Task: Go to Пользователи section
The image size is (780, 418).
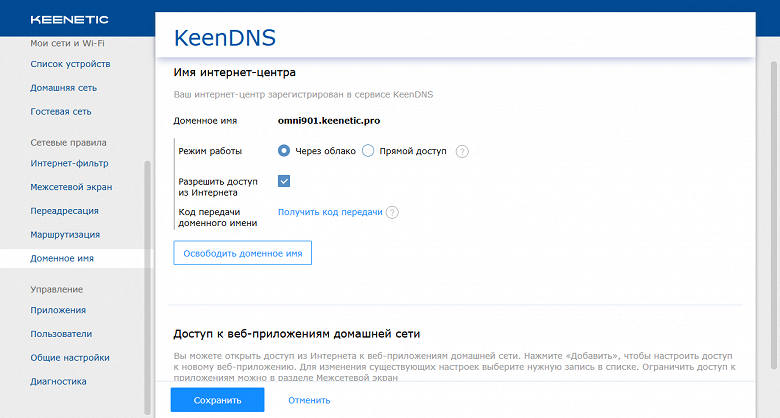Action: [x=62, y=334]
